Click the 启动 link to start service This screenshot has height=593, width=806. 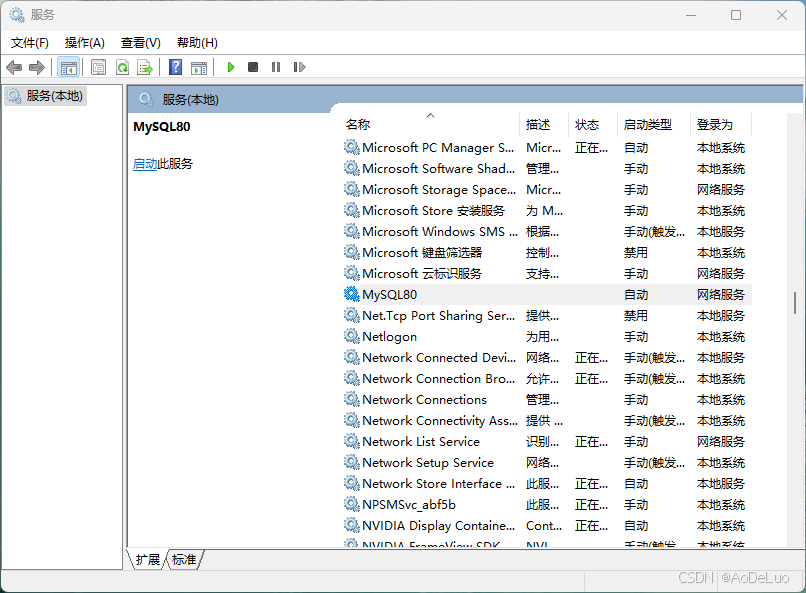pos(145,164)
